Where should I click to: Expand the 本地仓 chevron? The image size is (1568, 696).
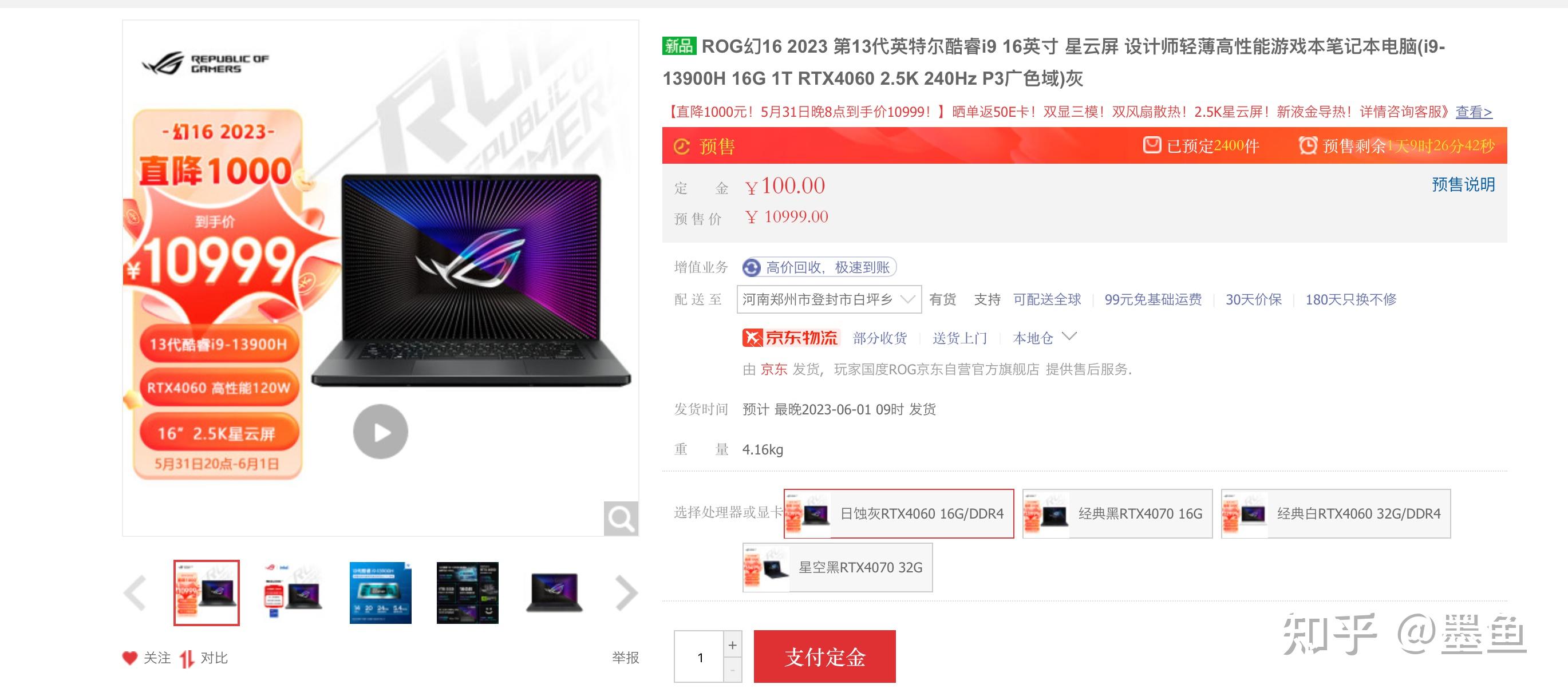[x=1069, y=337]
